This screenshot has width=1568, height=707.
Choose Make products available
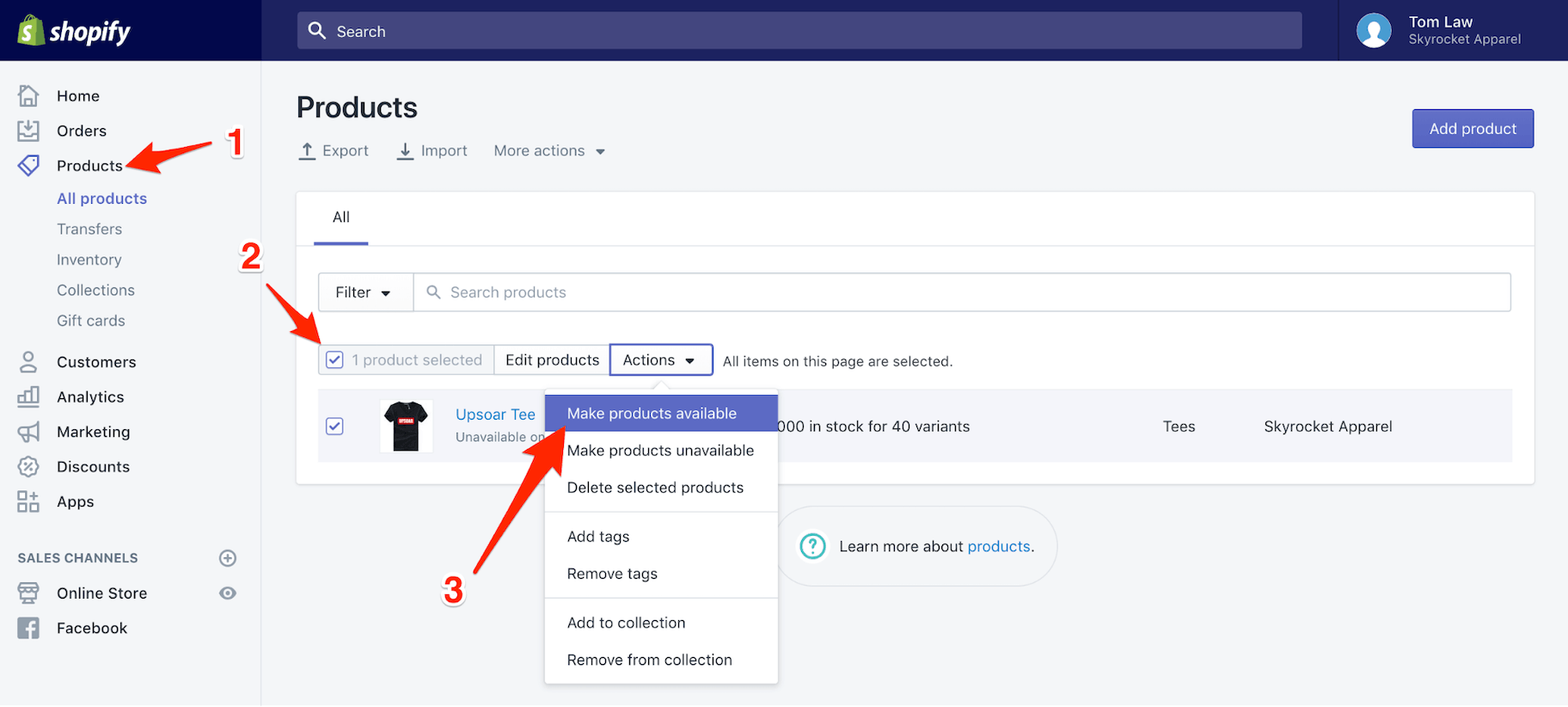click(x=652, y=414)
